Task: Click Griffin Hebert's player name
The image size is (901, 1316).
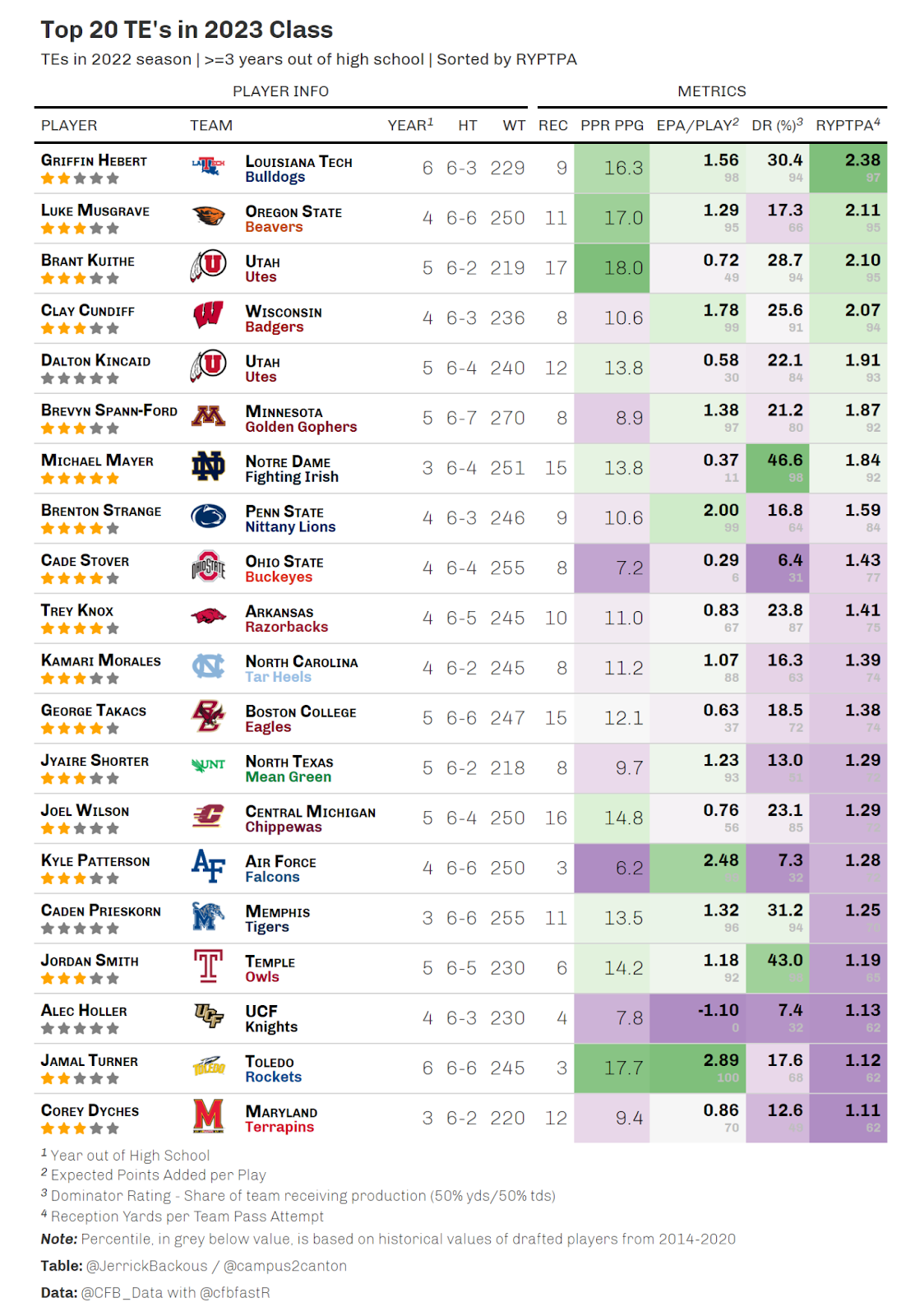Action: 94,160
